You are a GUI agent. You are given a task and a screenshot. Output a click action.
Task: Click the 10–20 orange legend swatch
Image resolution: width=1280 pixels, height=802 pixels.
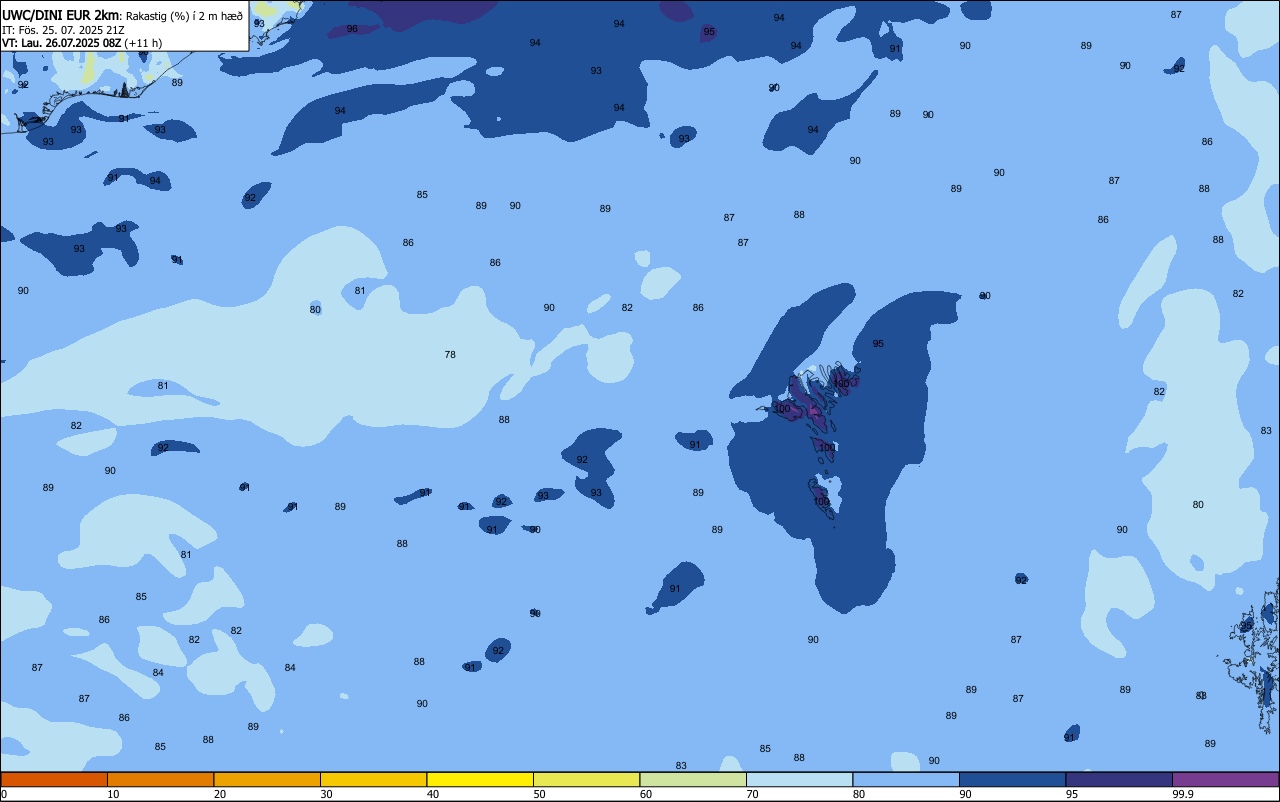[160, 779]
